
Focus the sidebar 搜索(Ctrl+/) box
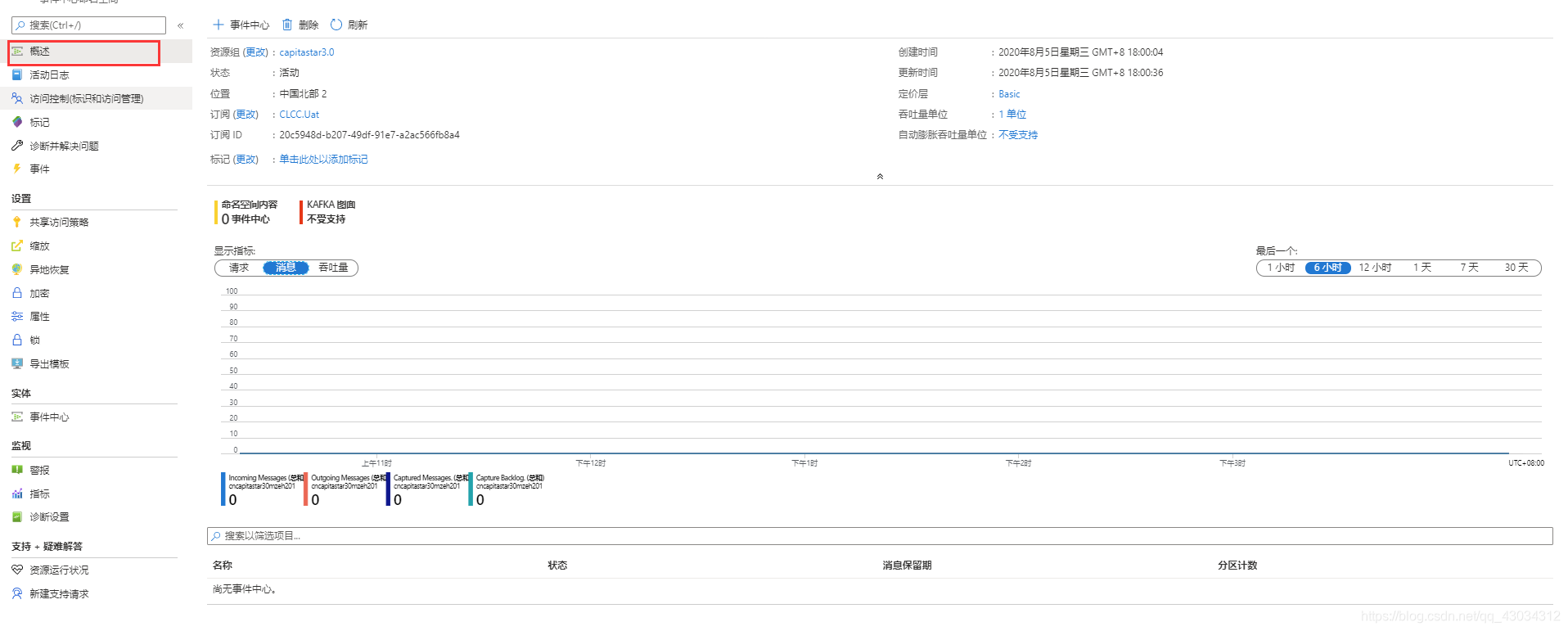88,25
